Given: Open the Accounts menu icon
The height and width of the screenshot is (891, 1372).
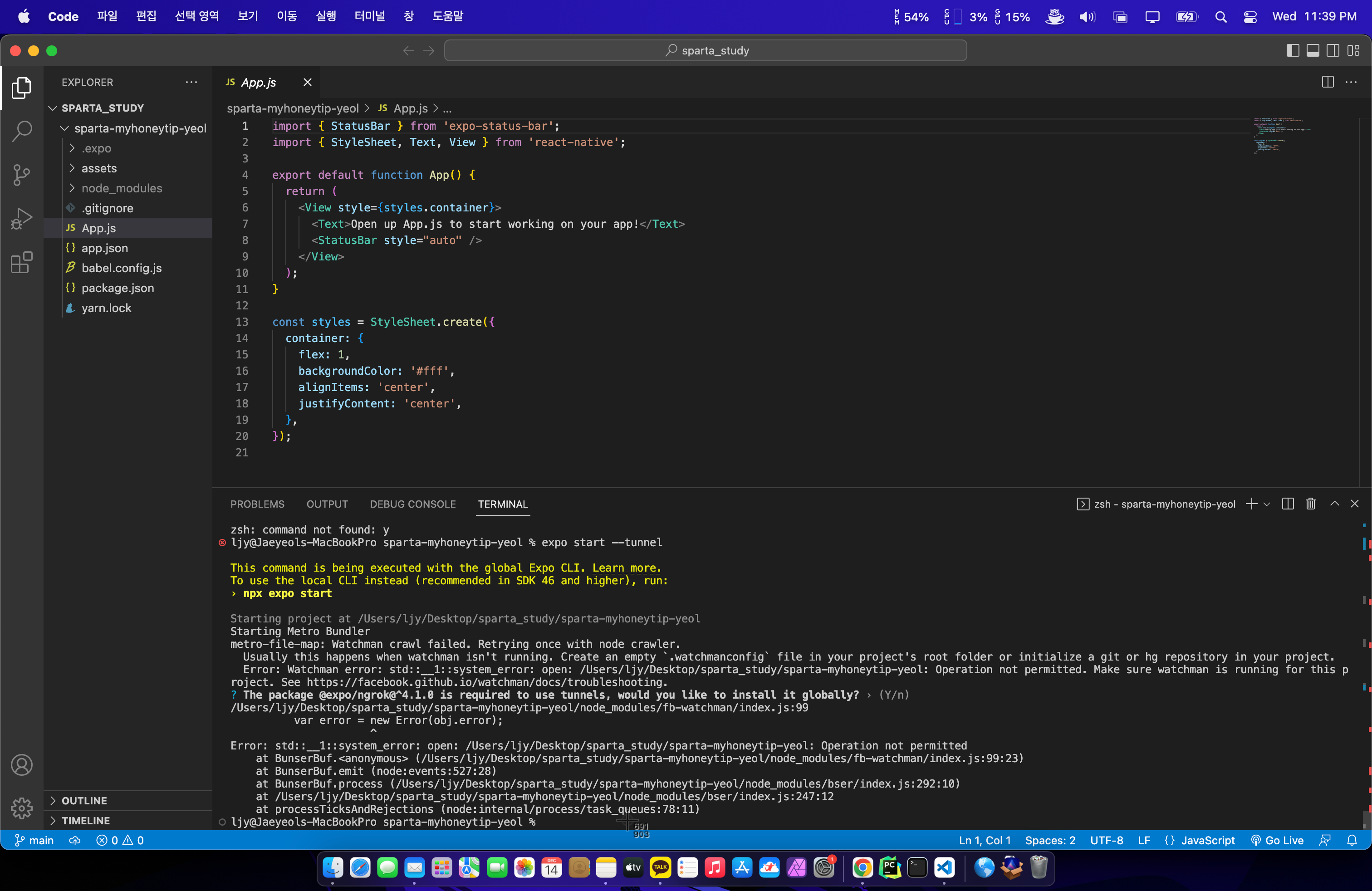Looking at the screenshot, I should [21, 765].
